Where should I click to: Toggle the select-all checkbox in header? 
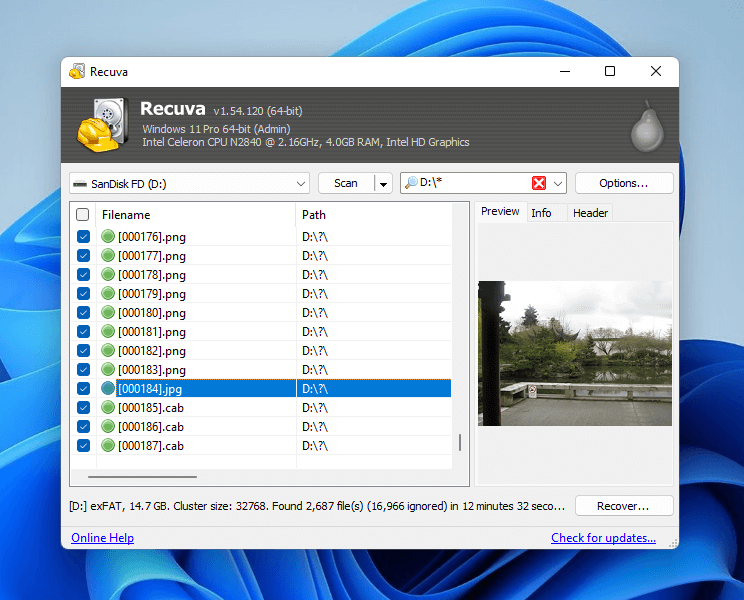pyautogui.click(x=83, y=215)
